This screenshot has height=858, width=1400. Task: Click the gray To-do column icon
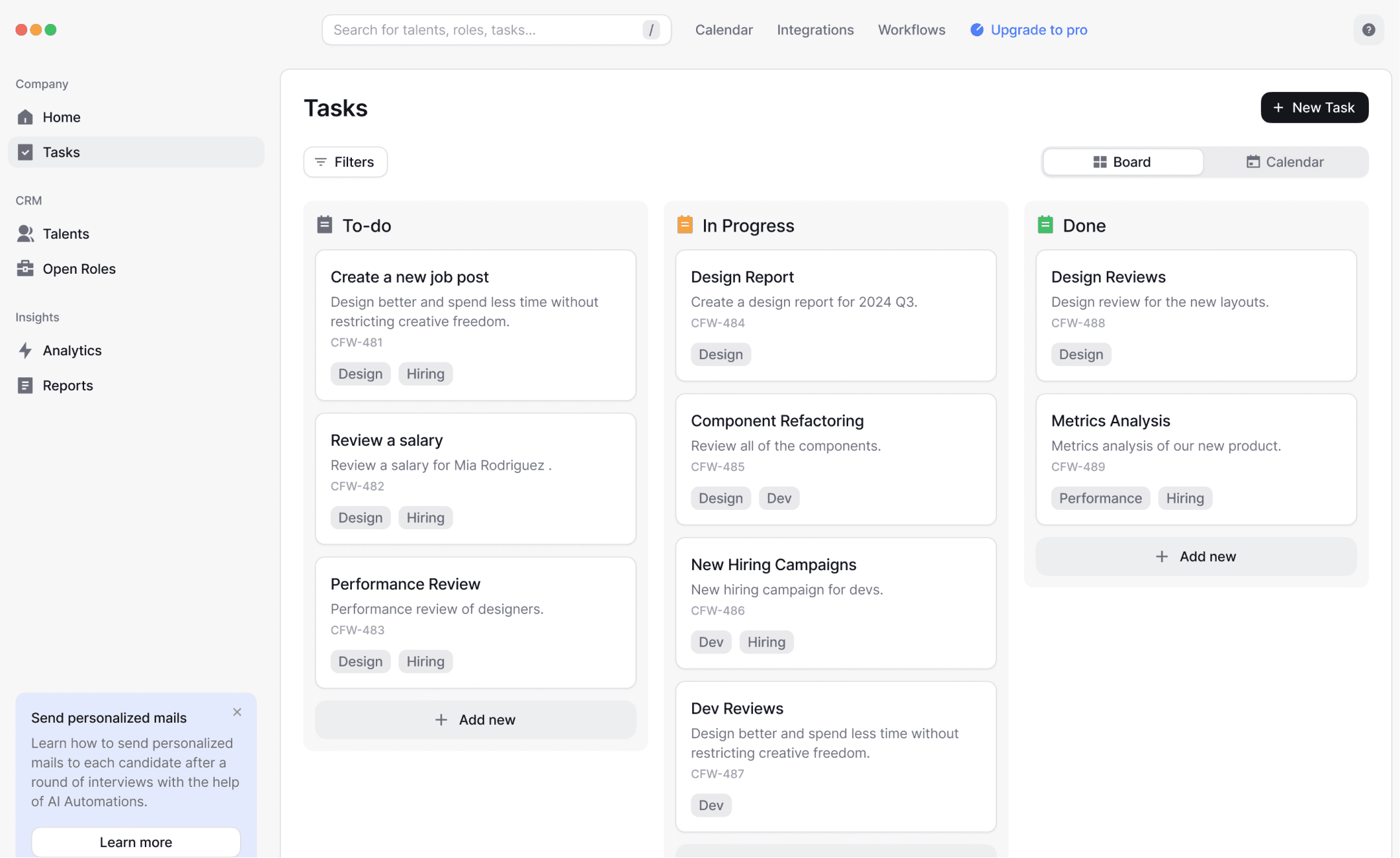(324, 225)
